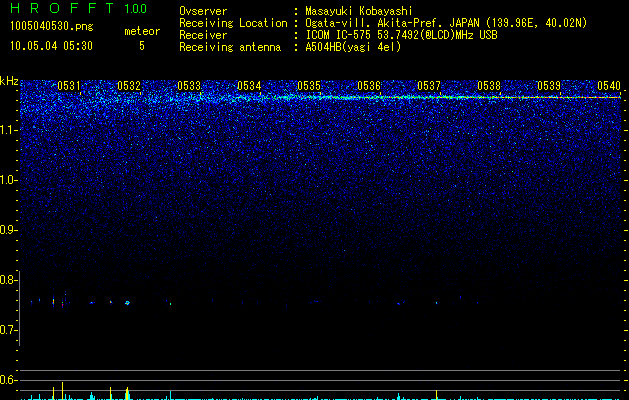
Task: Click the 0.9 kHz axis label
Action: click(x=8, y=230)
